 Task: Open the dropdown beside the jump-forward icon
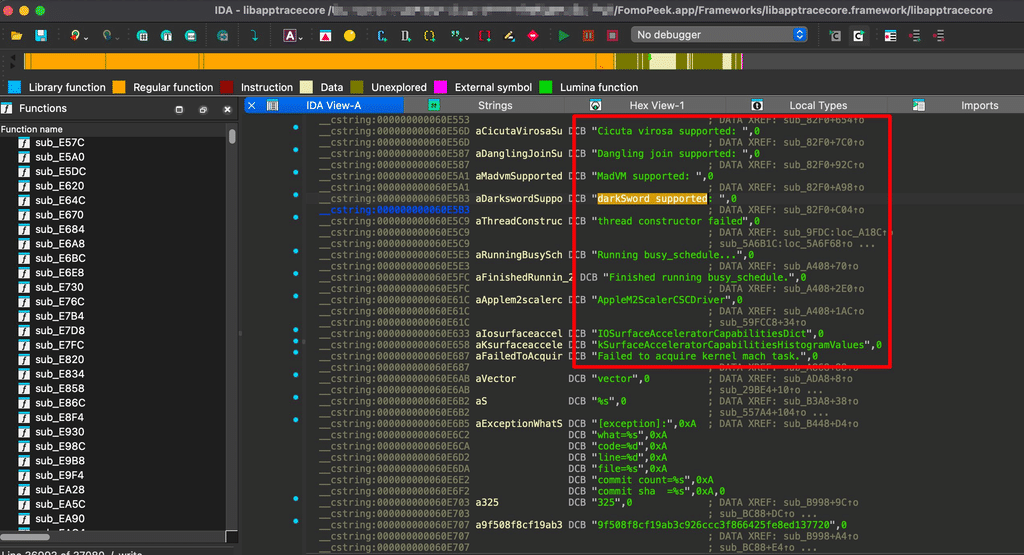(x=118, y=38)
